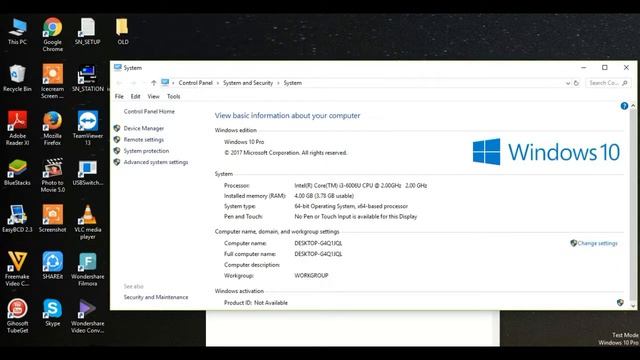The image size is (640, 360).
Task: Select the Gihosoft TubeGet icon
Action: click(17, 316)
